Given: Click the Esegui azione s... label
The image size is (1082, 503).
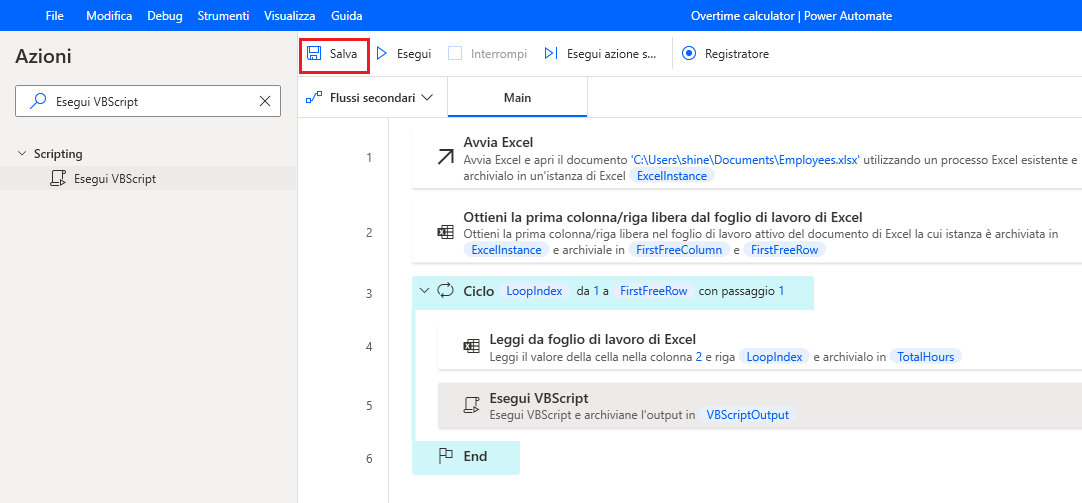Looking at the screenshot, I should tap(611, 54).
